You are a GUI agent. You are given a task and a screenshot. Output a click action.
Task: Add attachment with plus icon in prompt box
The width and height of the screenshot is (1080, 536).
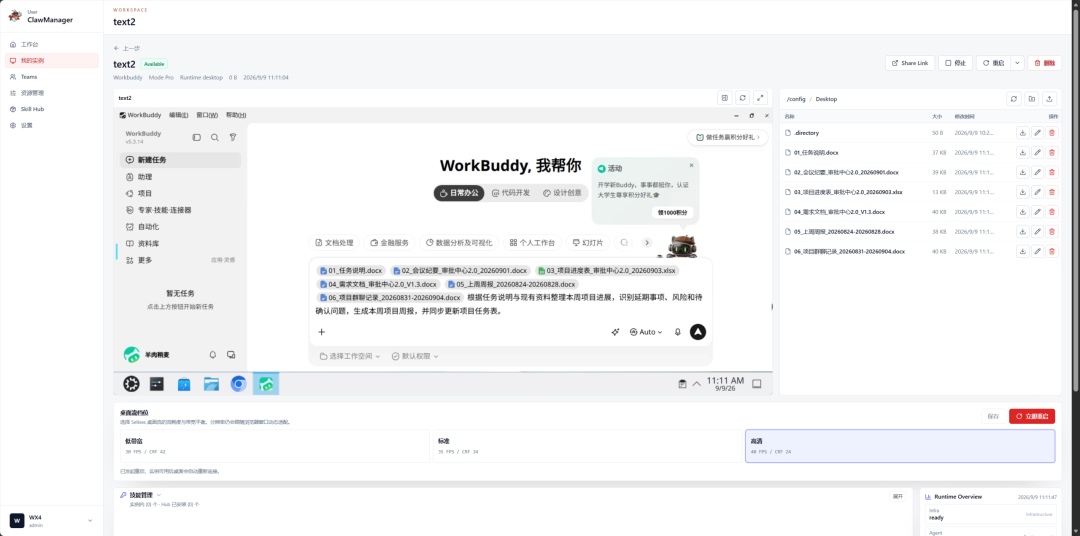coord(321,332)
